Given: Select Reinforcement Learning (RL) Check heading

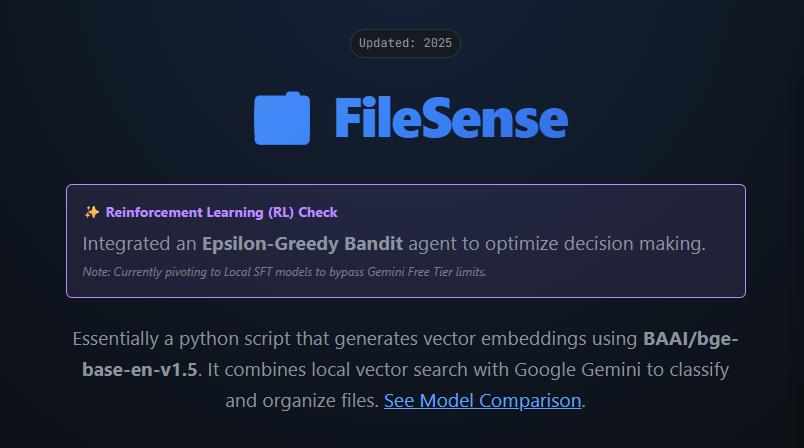Looking at the screenshot, I should (x=221, y=212).
